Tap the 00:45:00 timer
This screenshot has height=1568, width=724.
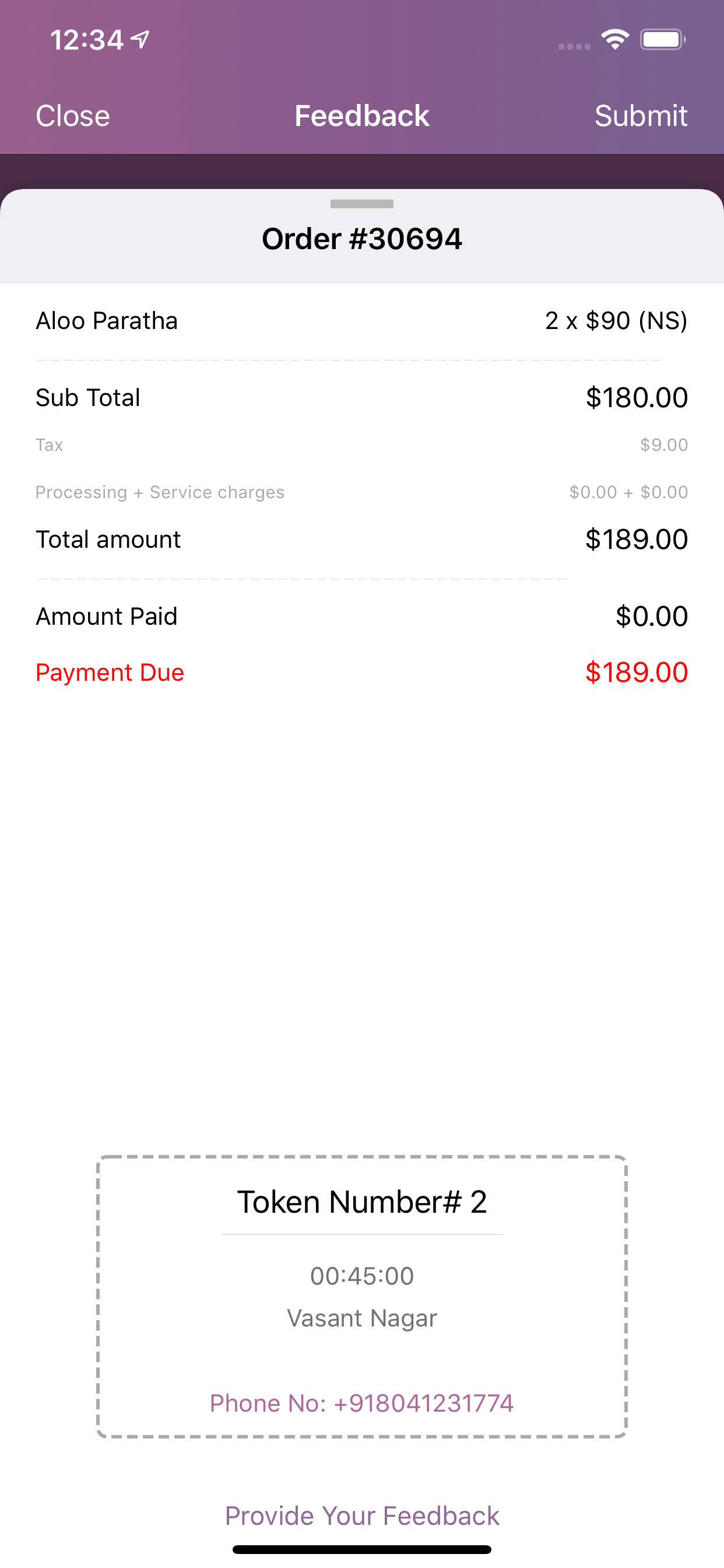pyautogui.click(x=362, y=1276)
